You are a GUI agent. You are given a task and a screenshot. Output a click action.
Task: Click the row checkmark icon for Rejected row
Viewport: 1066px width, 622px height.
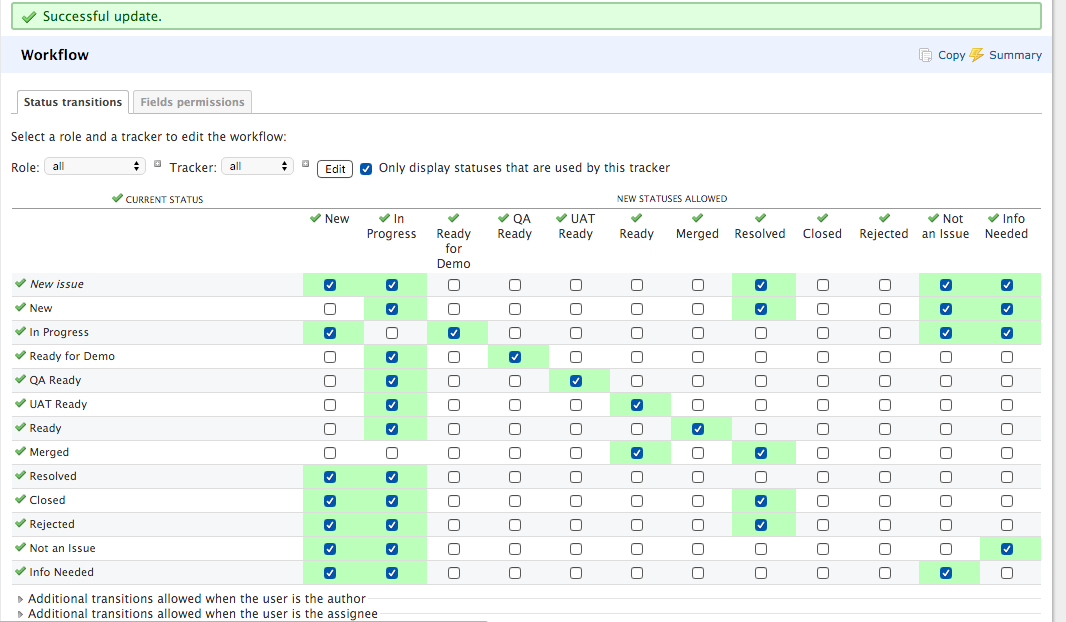coord(20,523)
